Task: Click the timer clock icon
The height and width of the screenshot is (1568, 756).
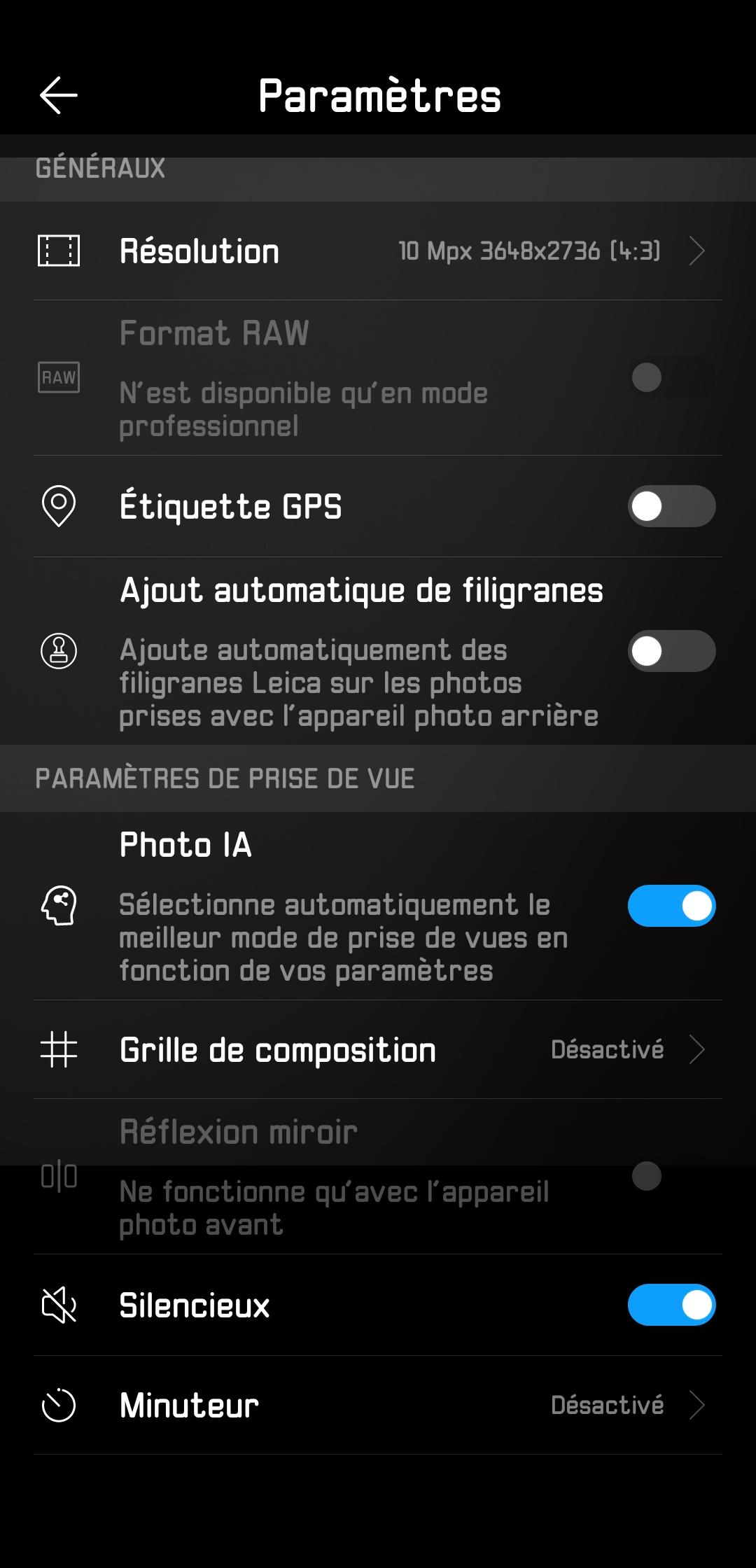Action: [59, 1405]
